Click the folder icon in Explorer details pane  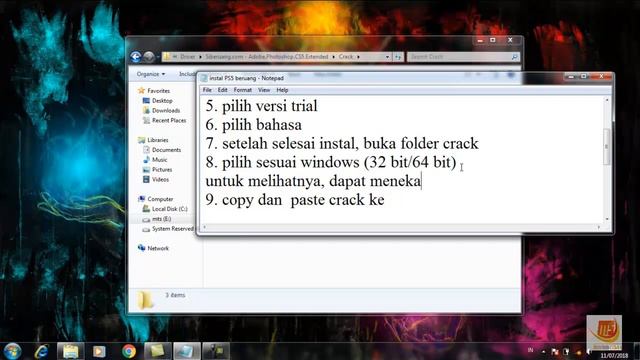145,300
